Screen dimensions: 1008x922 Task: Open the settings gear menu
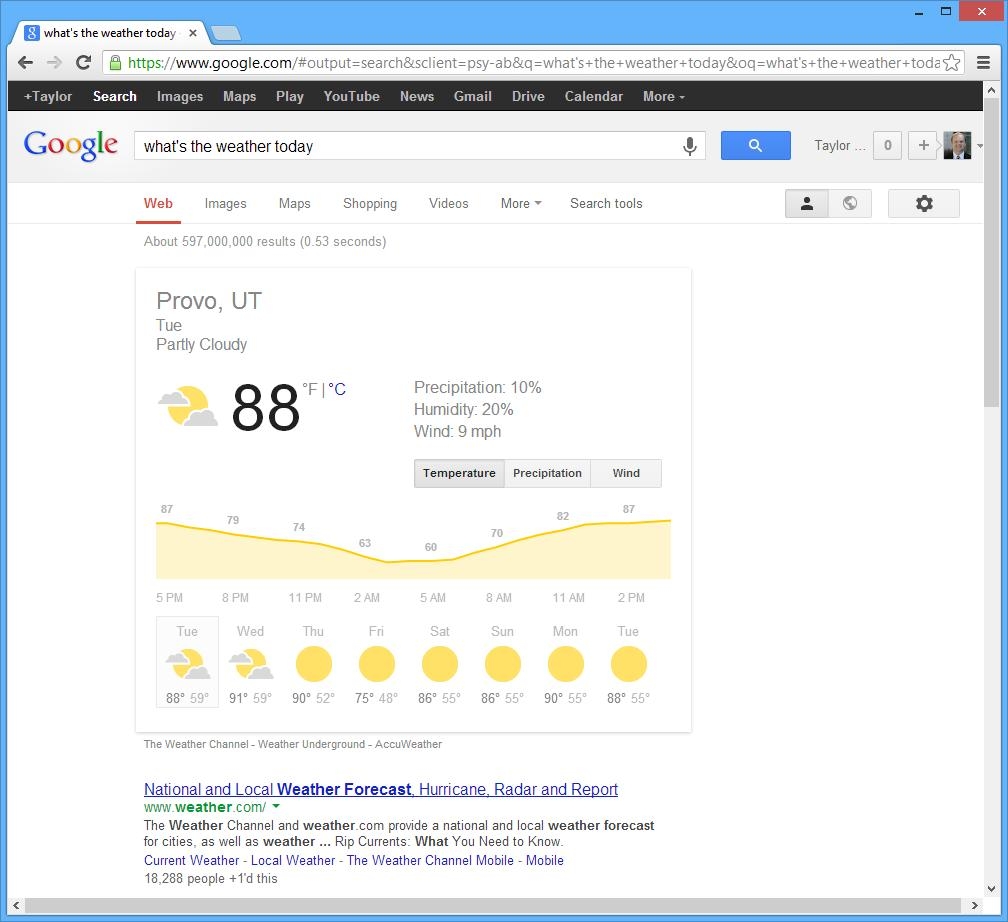[x=923, y=203]
